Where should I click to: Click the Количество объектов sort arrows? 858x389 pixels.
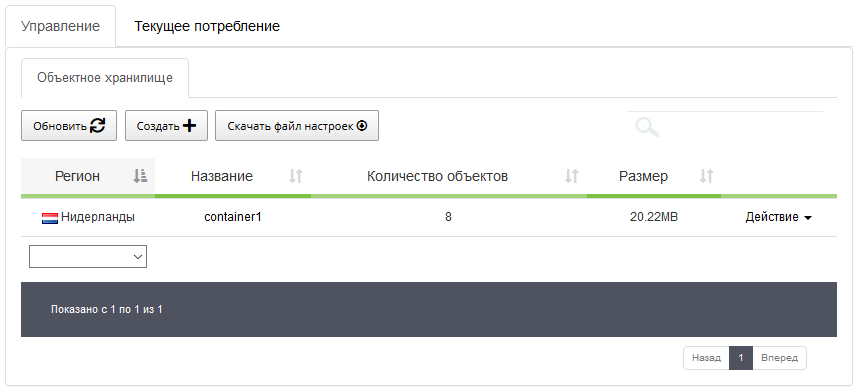[x=572, y=176]
